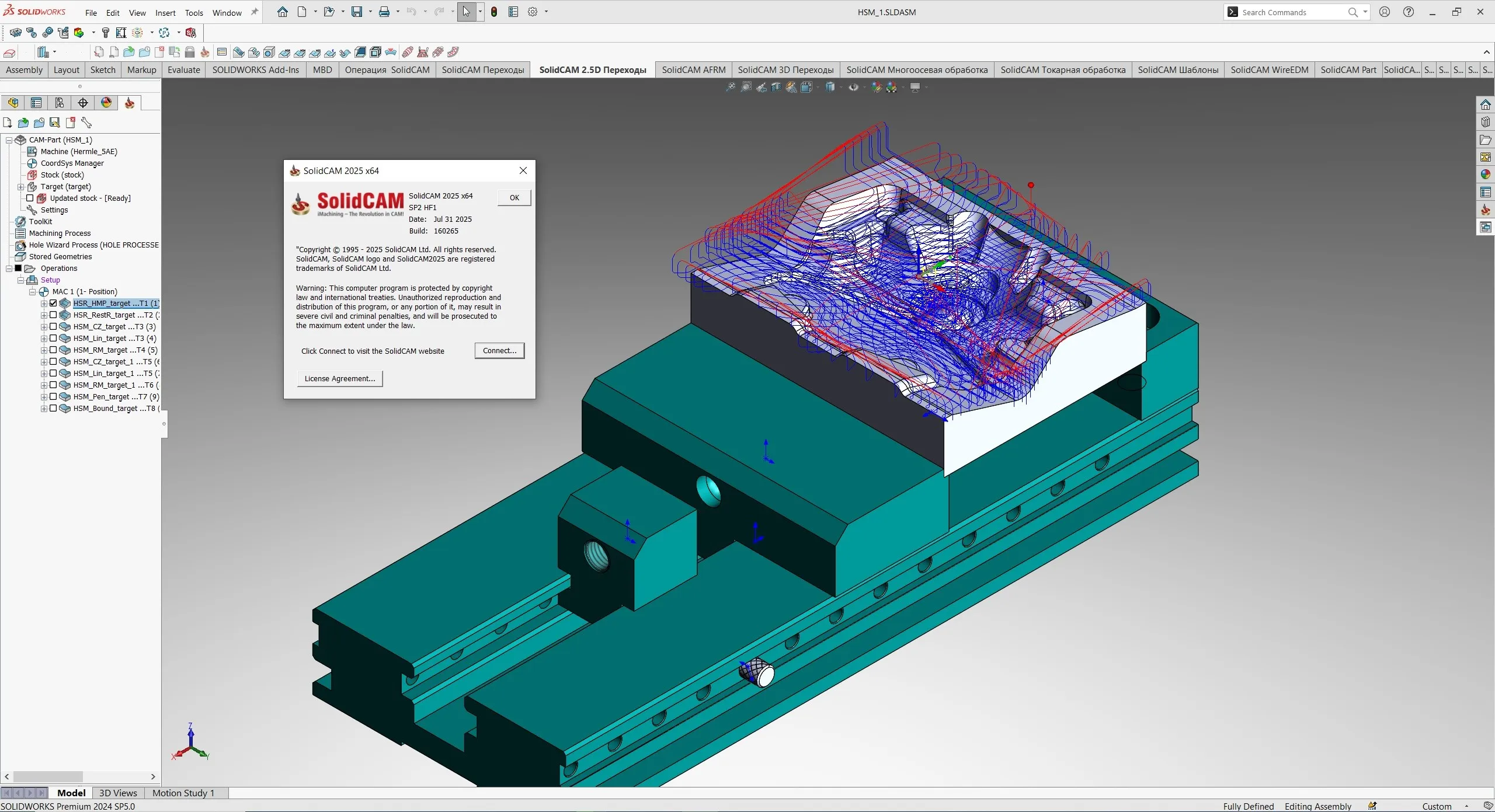Click the Save floppy disk icon

pyautogui.click(x=356, y=12)
